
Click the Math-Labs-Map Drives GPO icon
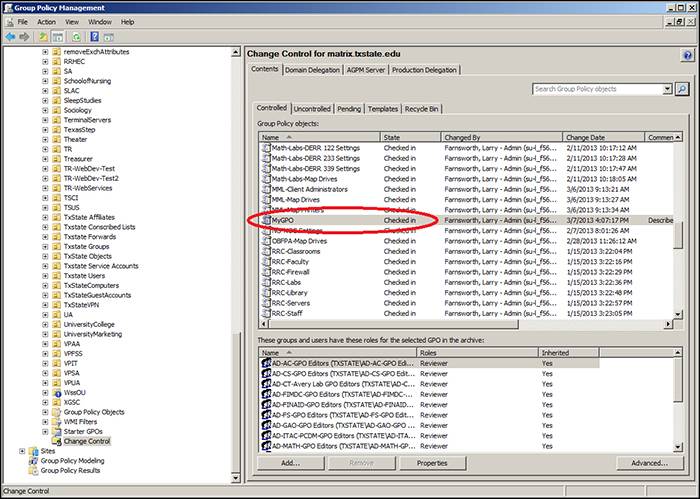click(266, 179)
